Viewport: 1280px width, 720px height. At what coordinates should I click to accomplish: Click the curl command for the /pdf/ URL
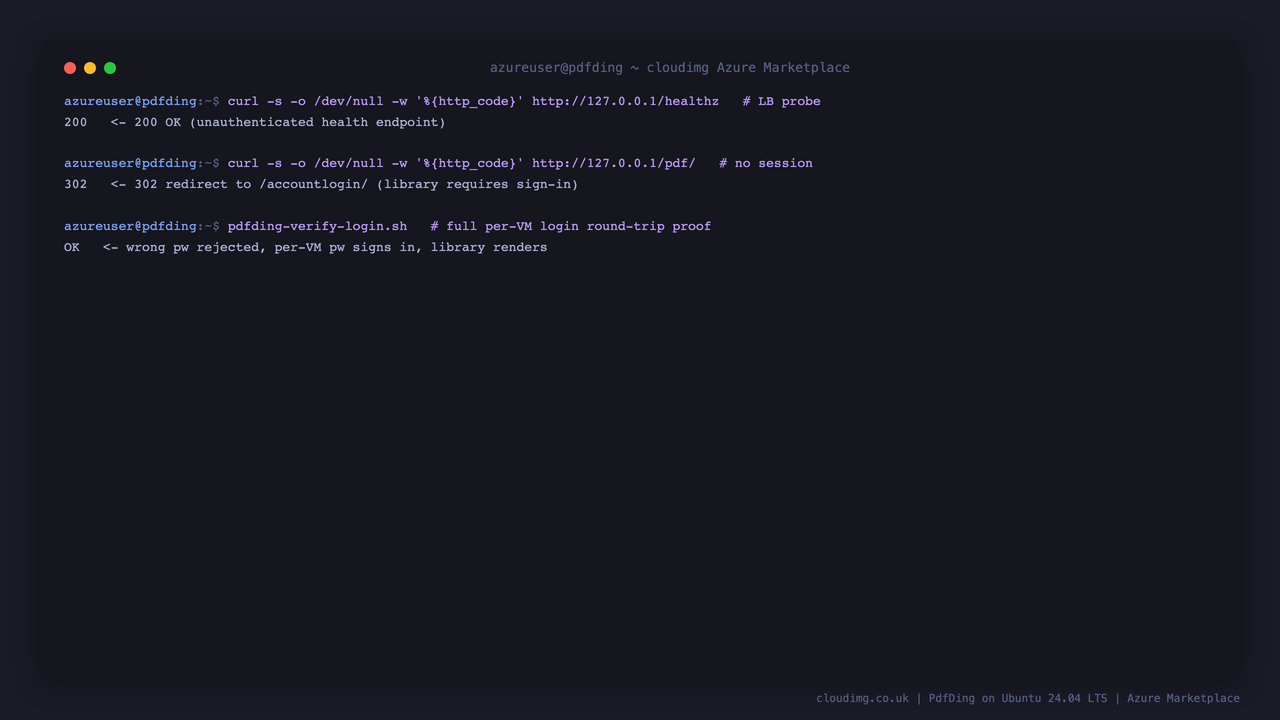(x=461, y=163)
